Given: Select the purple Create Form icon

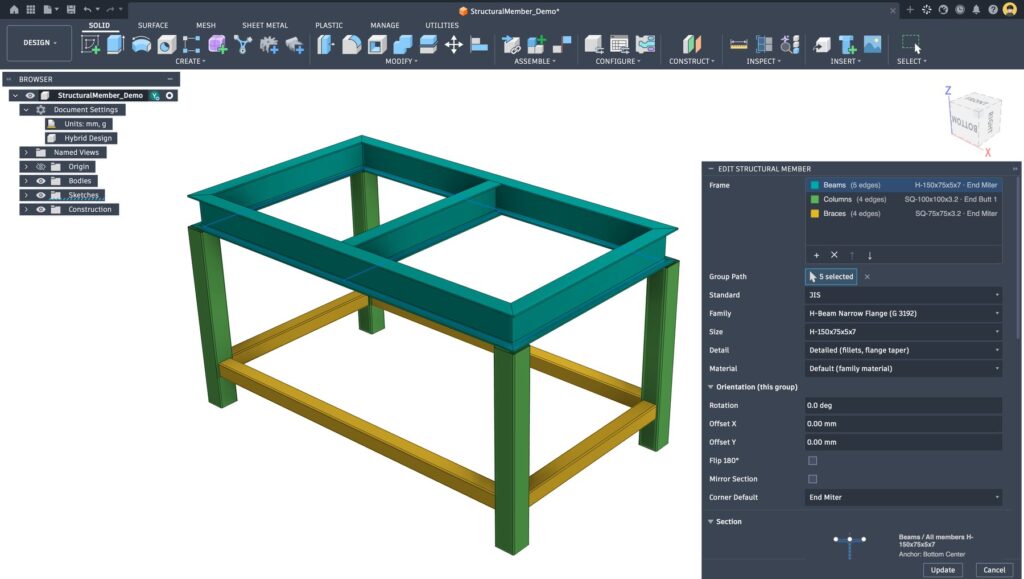Looking at the screenshot, I should click(217, 44).
